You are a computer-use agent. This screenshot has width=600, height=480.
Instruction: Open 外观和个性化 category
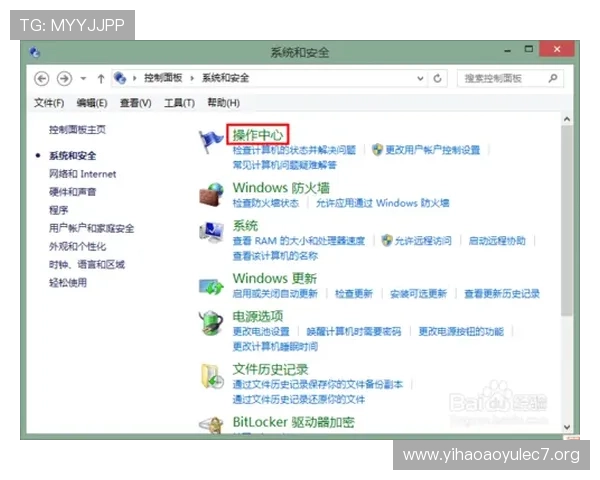point(78,246)
